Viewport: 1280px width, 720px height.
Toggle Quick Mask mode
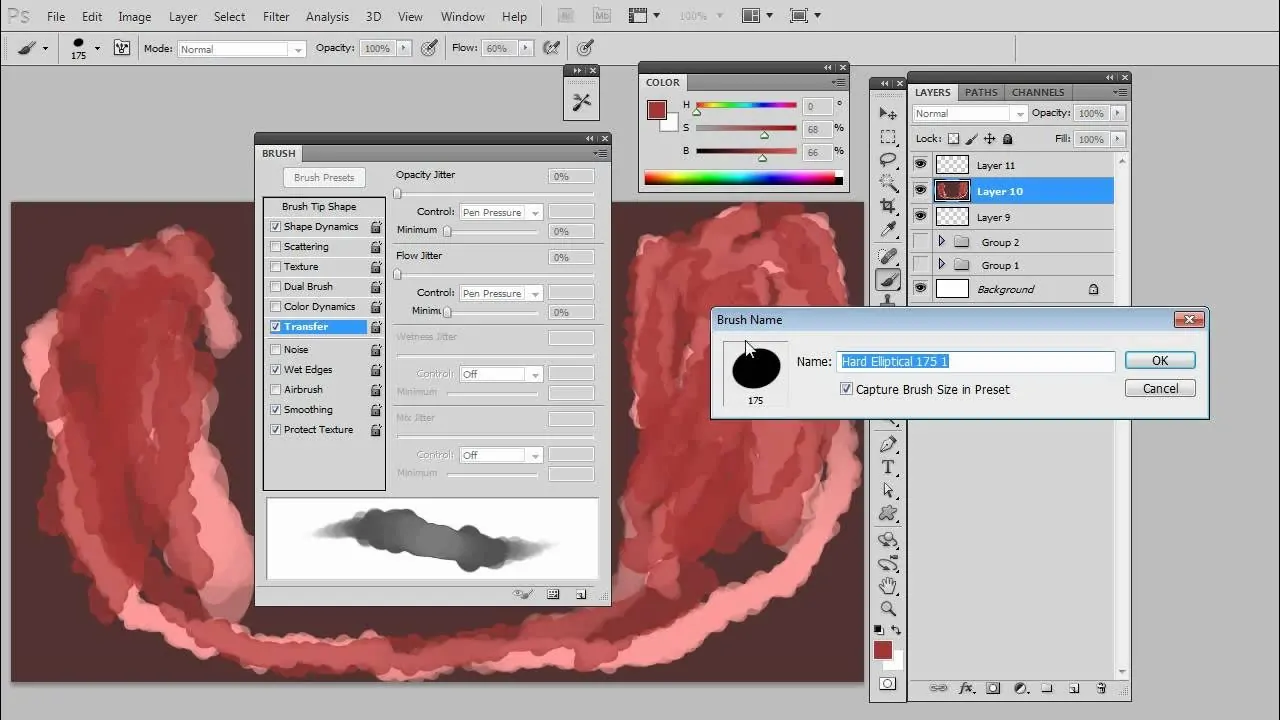click(888, 684)
